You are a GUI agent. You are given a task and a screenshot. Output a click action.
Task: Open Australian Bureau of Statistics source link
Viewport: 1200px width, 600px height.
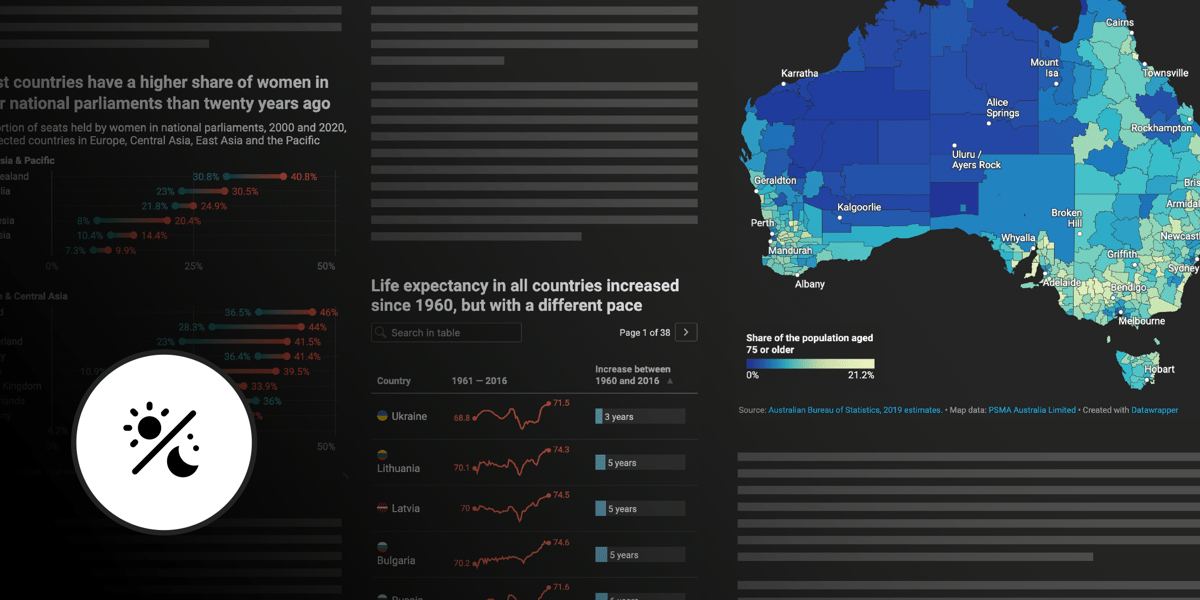854,410
